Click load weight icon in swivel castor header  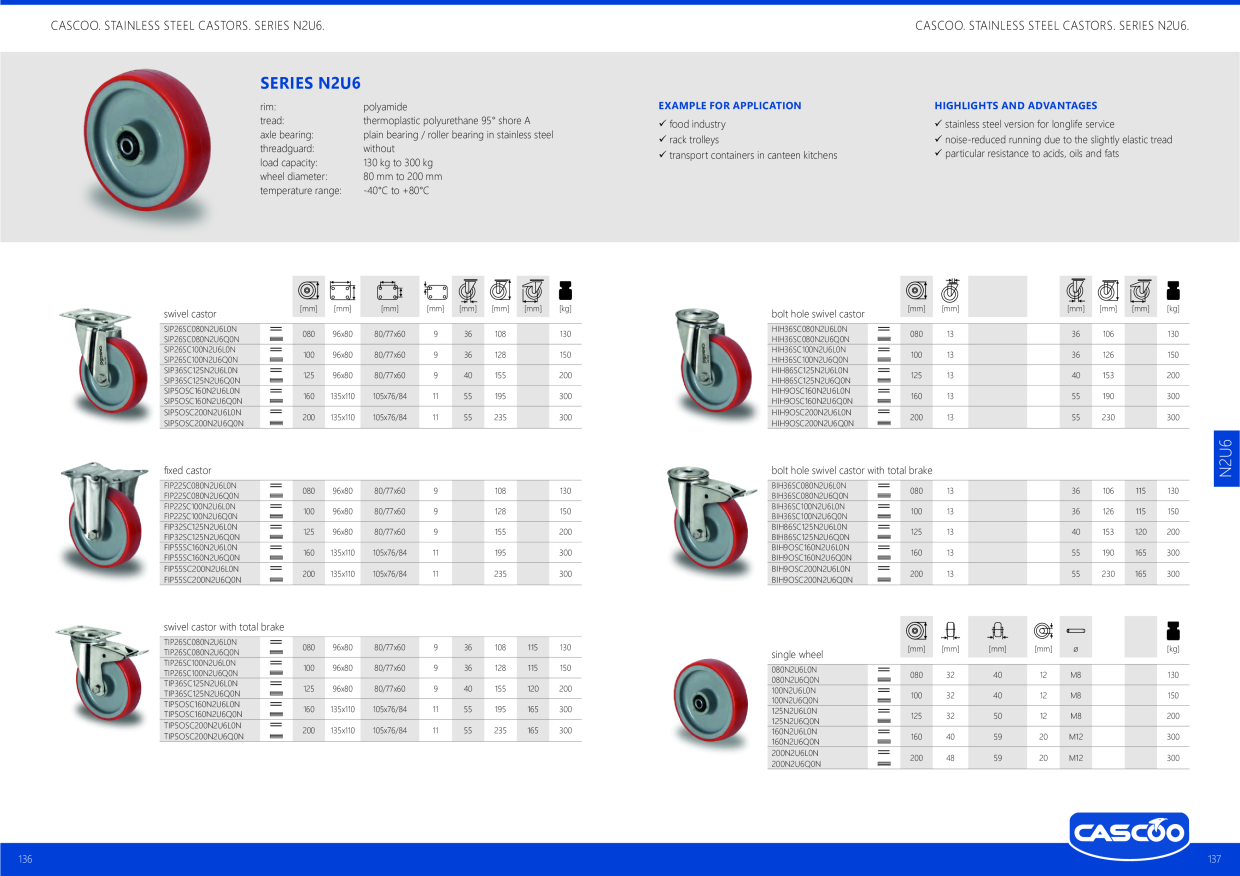pyautogui.click(x=565, y=291)
